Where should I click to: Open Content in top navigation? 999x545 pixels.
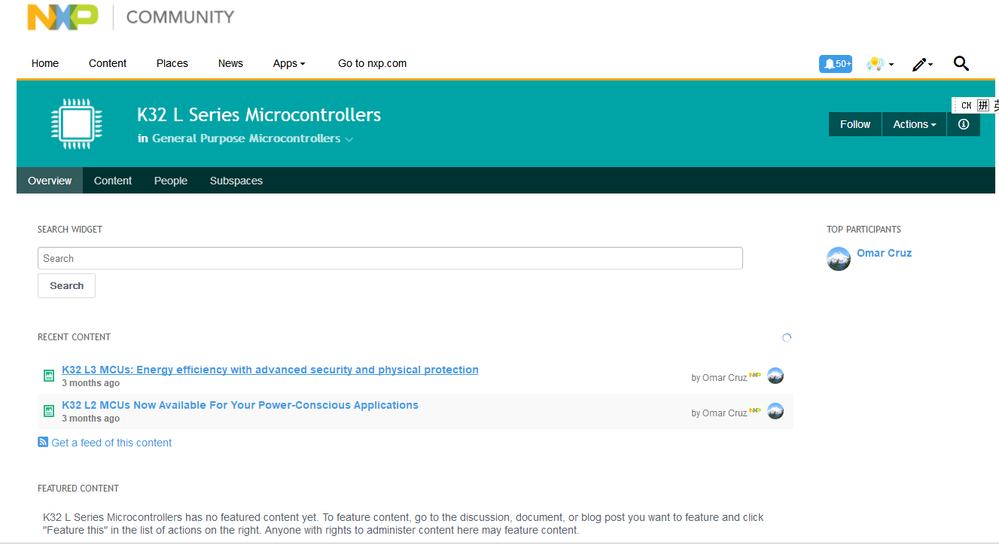107,64
